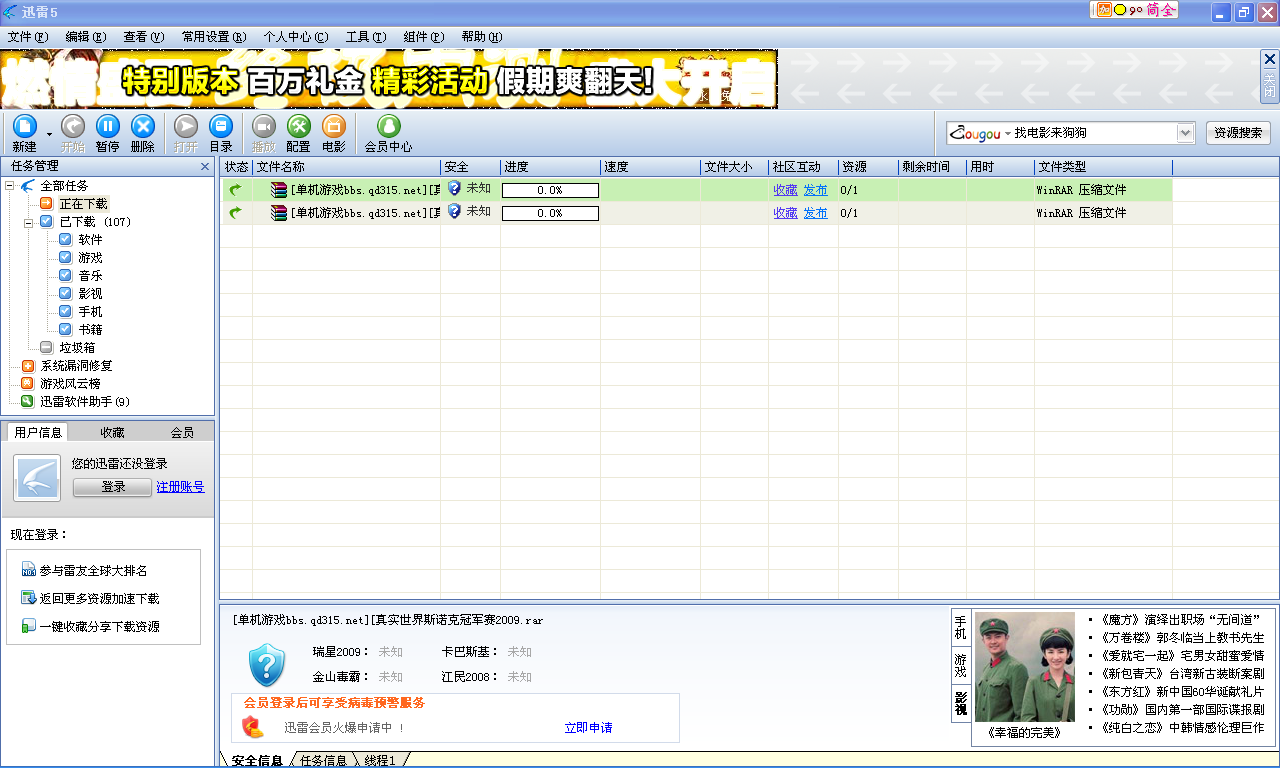Screen dimensions: 1280x768
Task: Toggle the 软件 category checkbox
Action: point(65,240)
